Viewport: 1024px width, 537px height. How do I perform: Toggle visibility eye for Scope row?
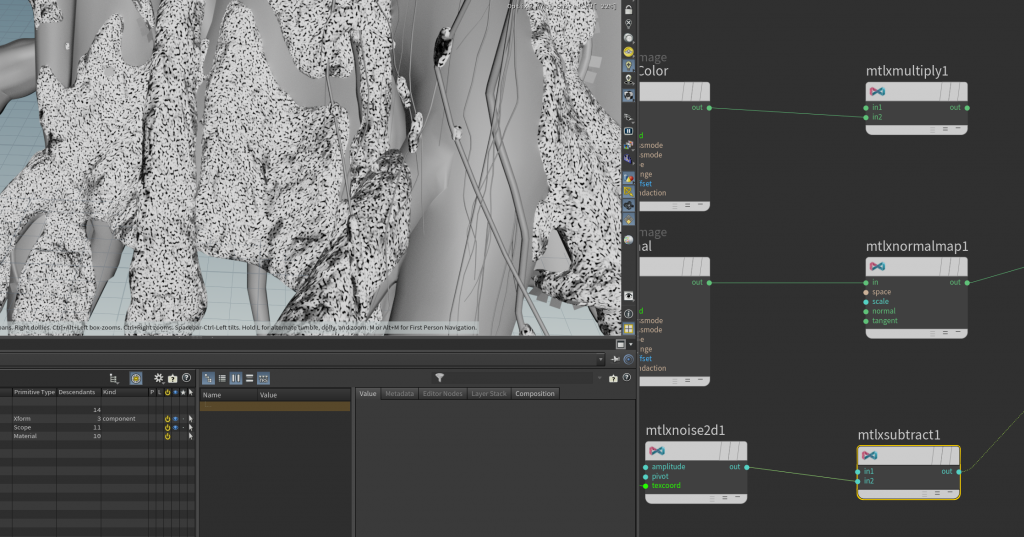(x=175, y=428)
